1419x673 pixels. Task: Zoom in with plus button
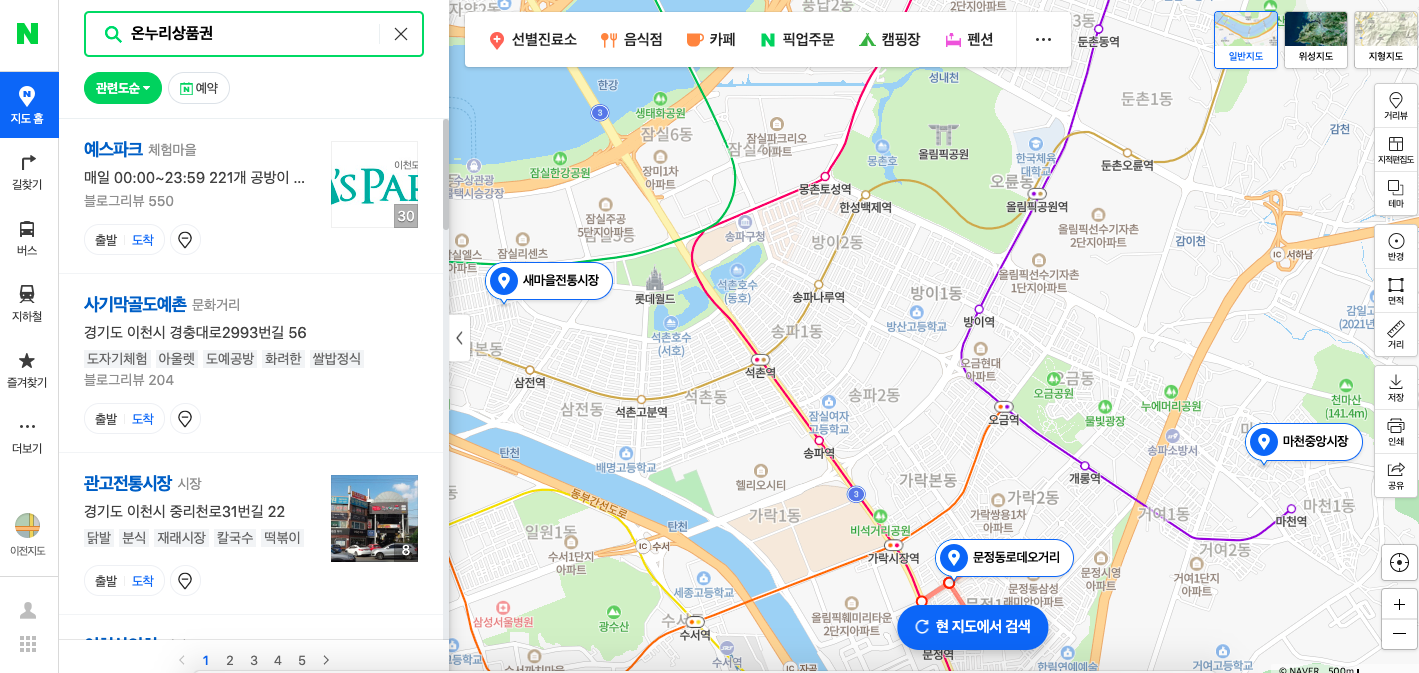pos(1399,604)
